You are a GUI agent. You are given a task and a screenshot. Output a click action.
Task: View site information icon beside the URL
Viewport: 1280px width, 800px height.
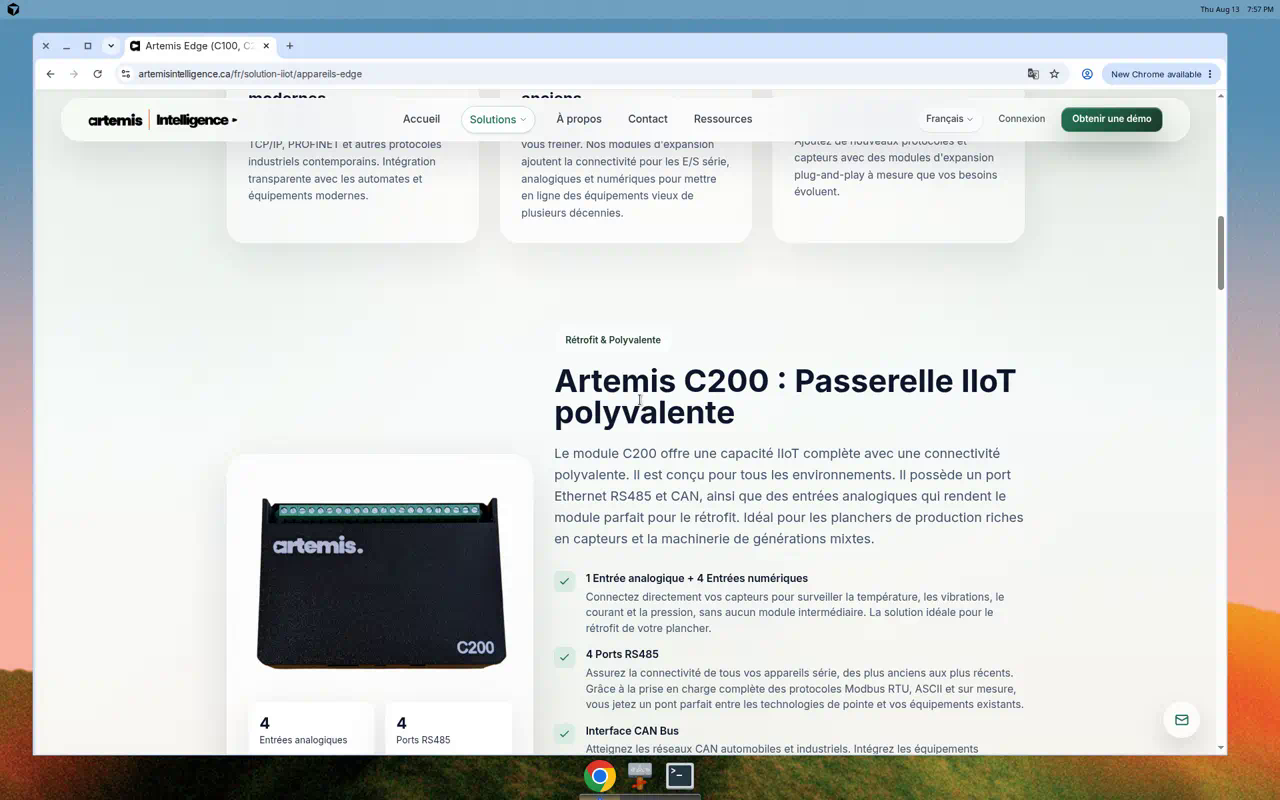tap(125, 74)
